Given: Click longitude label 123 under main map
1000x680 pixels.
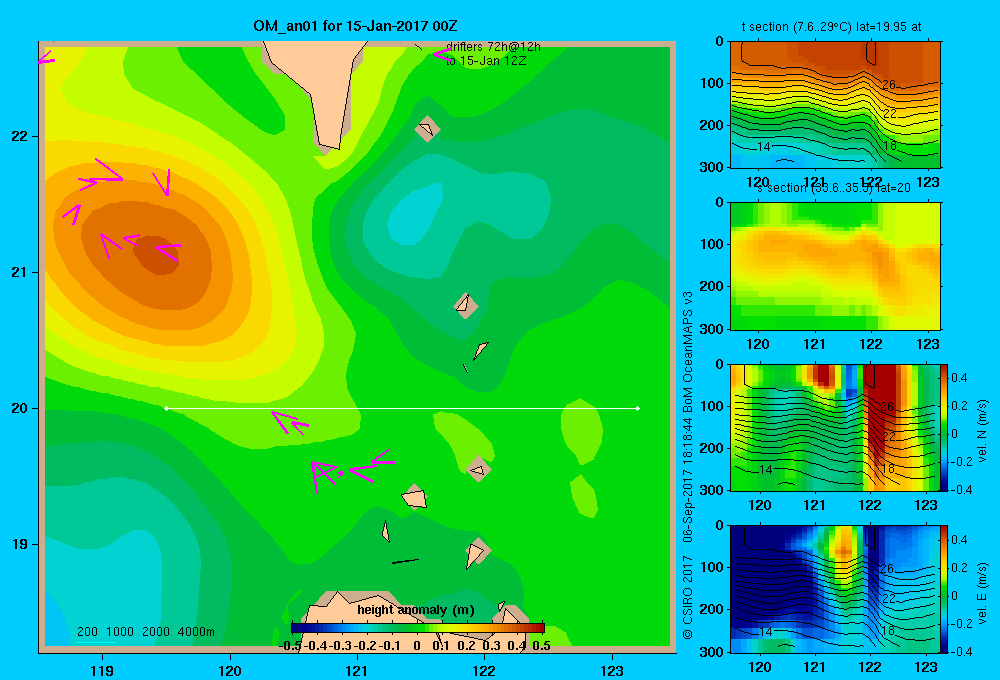Looking at the screenshot, I should tap(612, 670).
